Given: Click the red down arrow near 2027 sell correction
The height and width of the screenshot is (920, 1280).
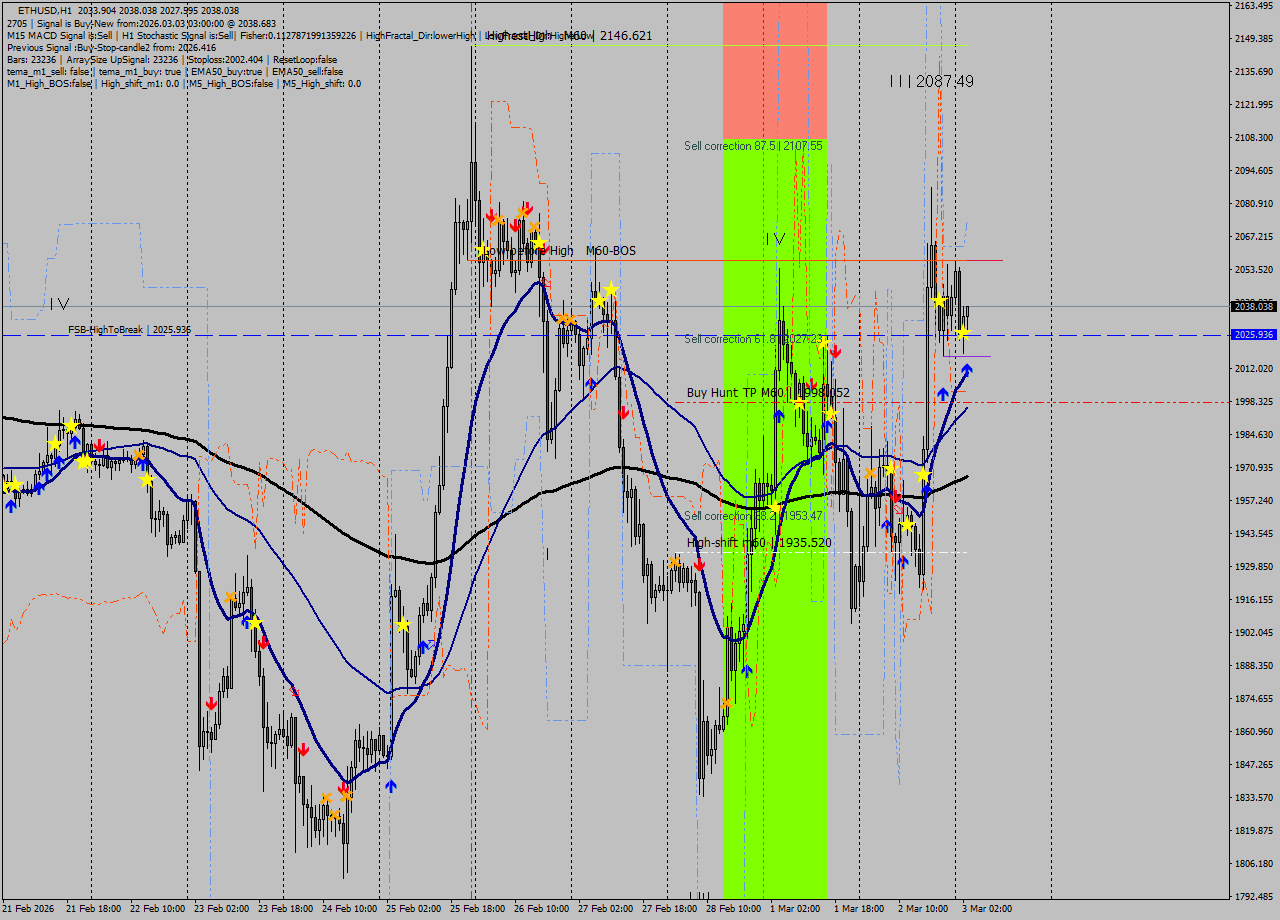Looking at the screenshot, I should 835,352.
